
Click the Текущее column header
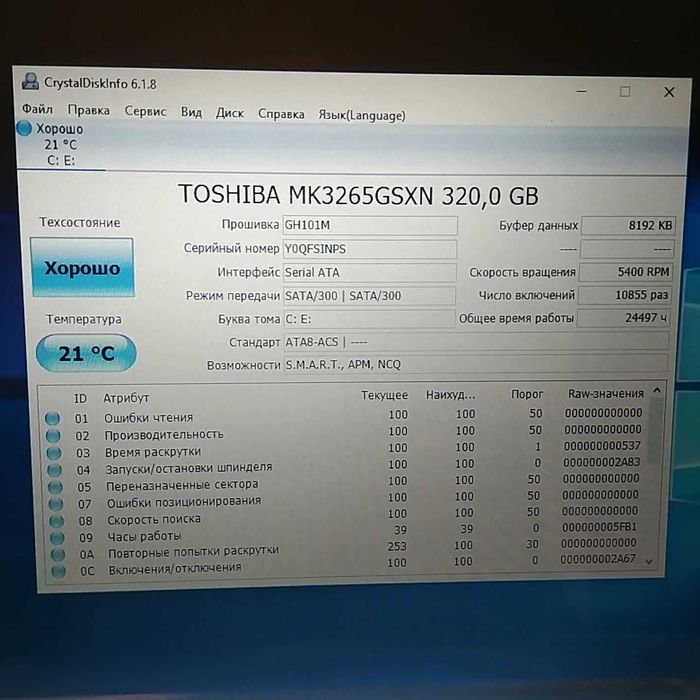(384, 395)
